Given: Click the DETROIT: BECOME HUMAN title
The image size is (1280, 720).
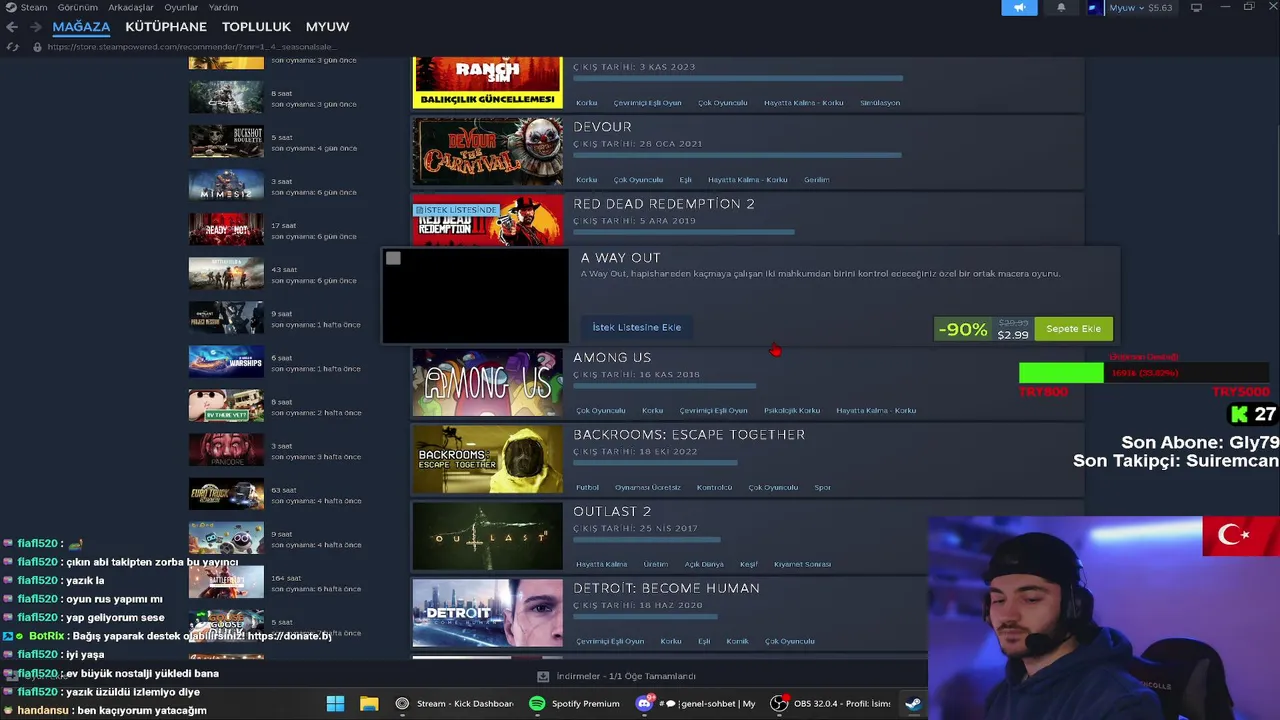Looking at the screenshot, I should [x=666, y=588].
